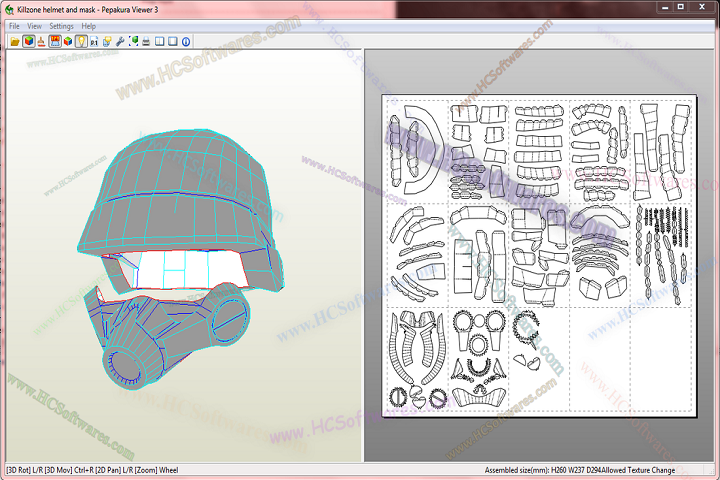Viewport: 720px width, 480px height.
Task: Open the blue info about icon
Action: tap(186, 42)
